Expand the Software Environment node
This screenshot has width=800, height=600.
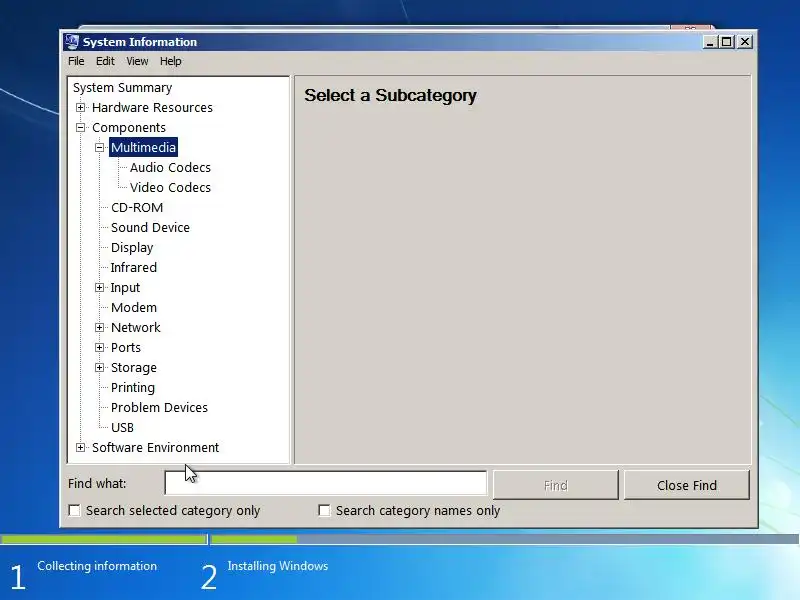(x=80, y=447)
